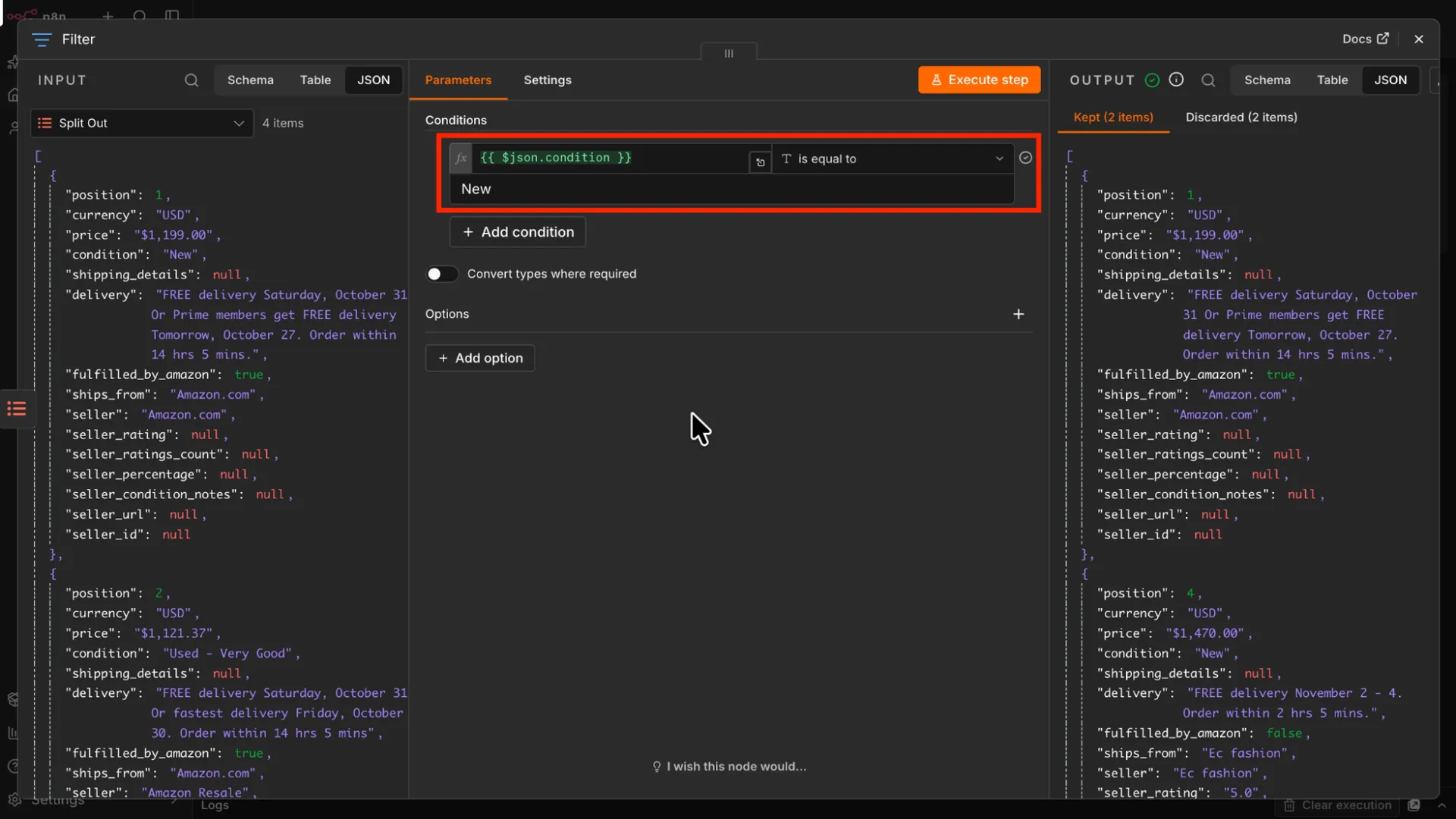Switch INPUT view to JSON

(x=374, y=80)
